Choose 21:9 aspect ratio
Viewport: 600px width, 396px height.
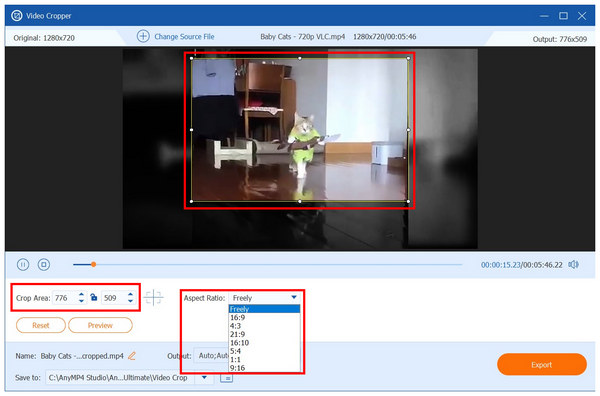click(264, 334)
